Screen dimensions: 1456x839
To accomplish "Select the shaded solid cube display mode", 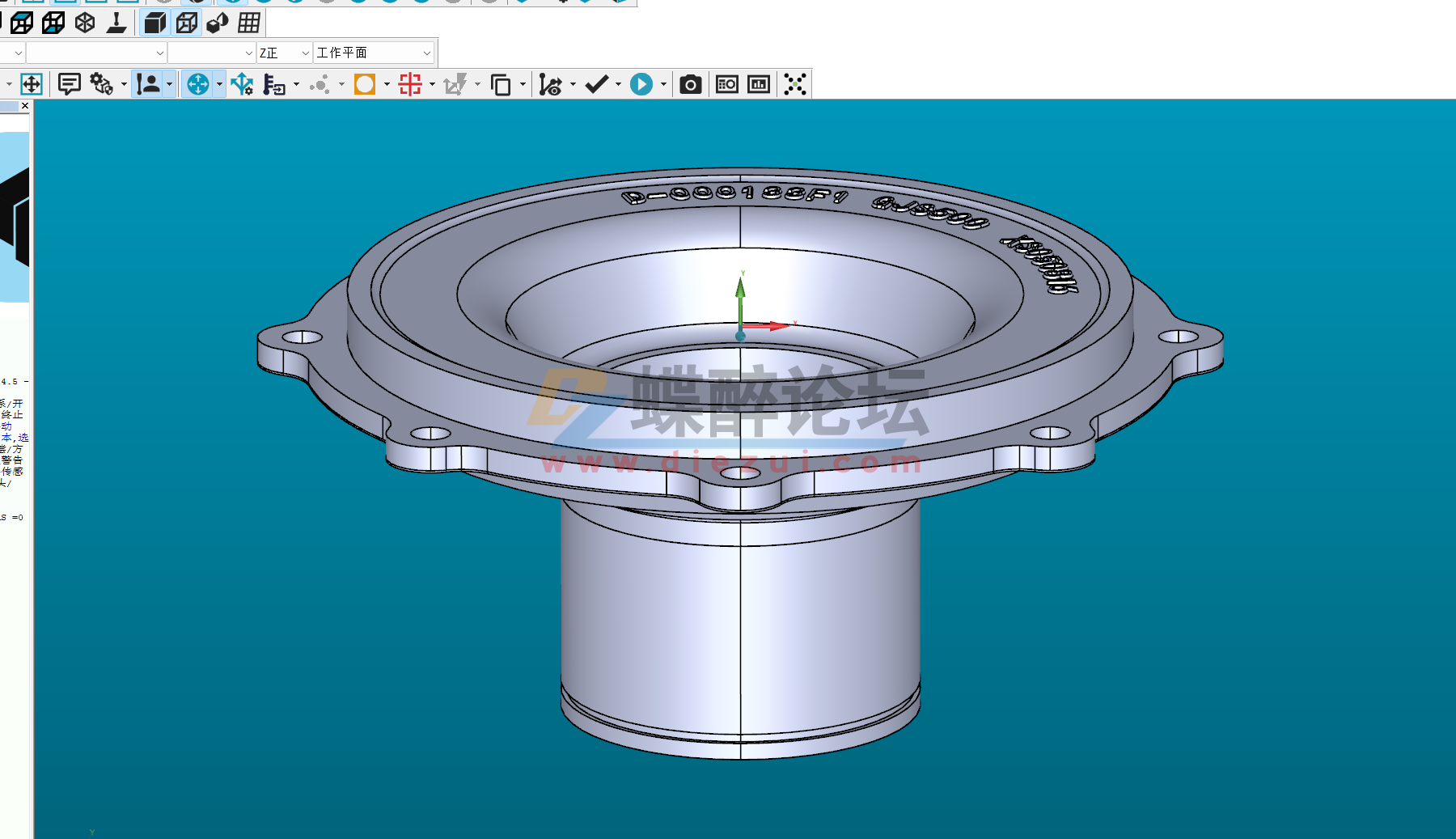I will tap(154, 23).
